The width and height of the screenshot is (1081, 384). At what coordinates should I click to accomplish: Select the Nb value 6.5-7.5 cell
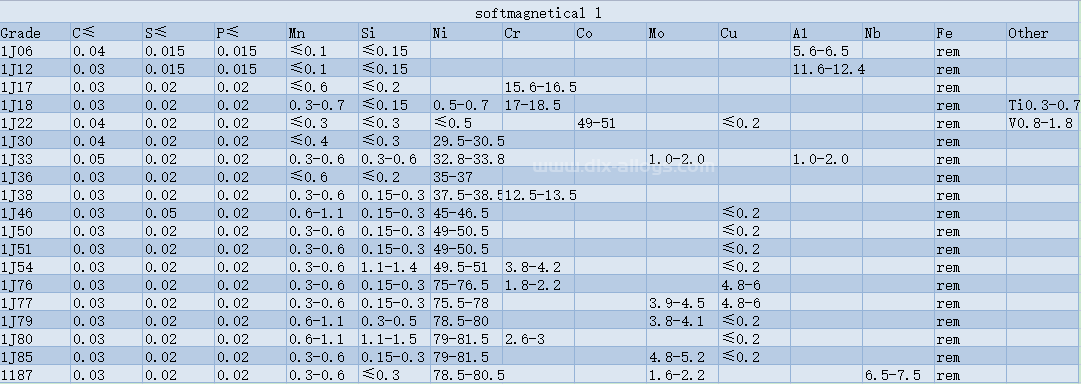tap(898, 375)
